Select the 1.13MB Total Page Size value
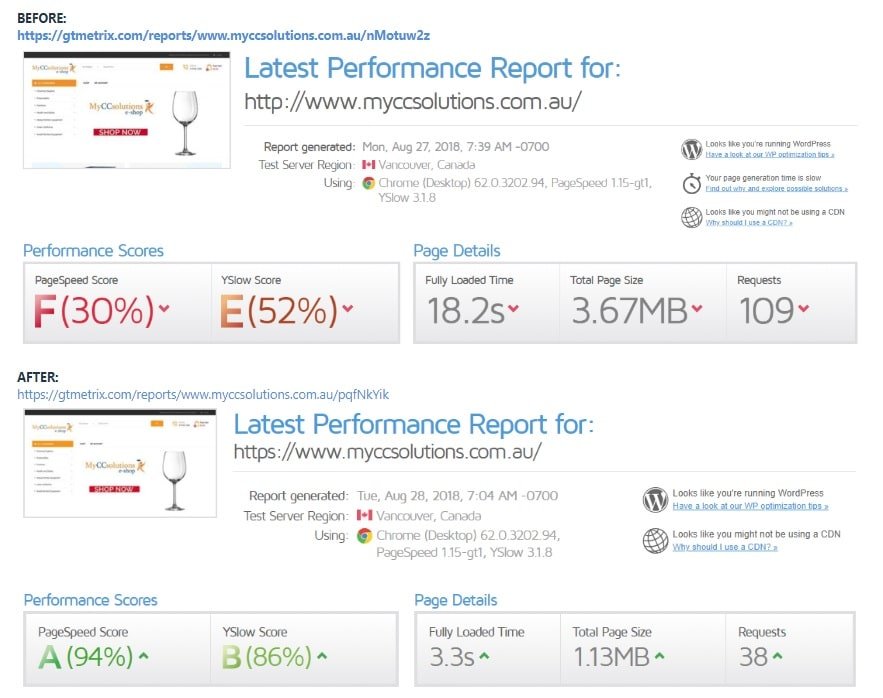The image size is (883, 698). 612,657
